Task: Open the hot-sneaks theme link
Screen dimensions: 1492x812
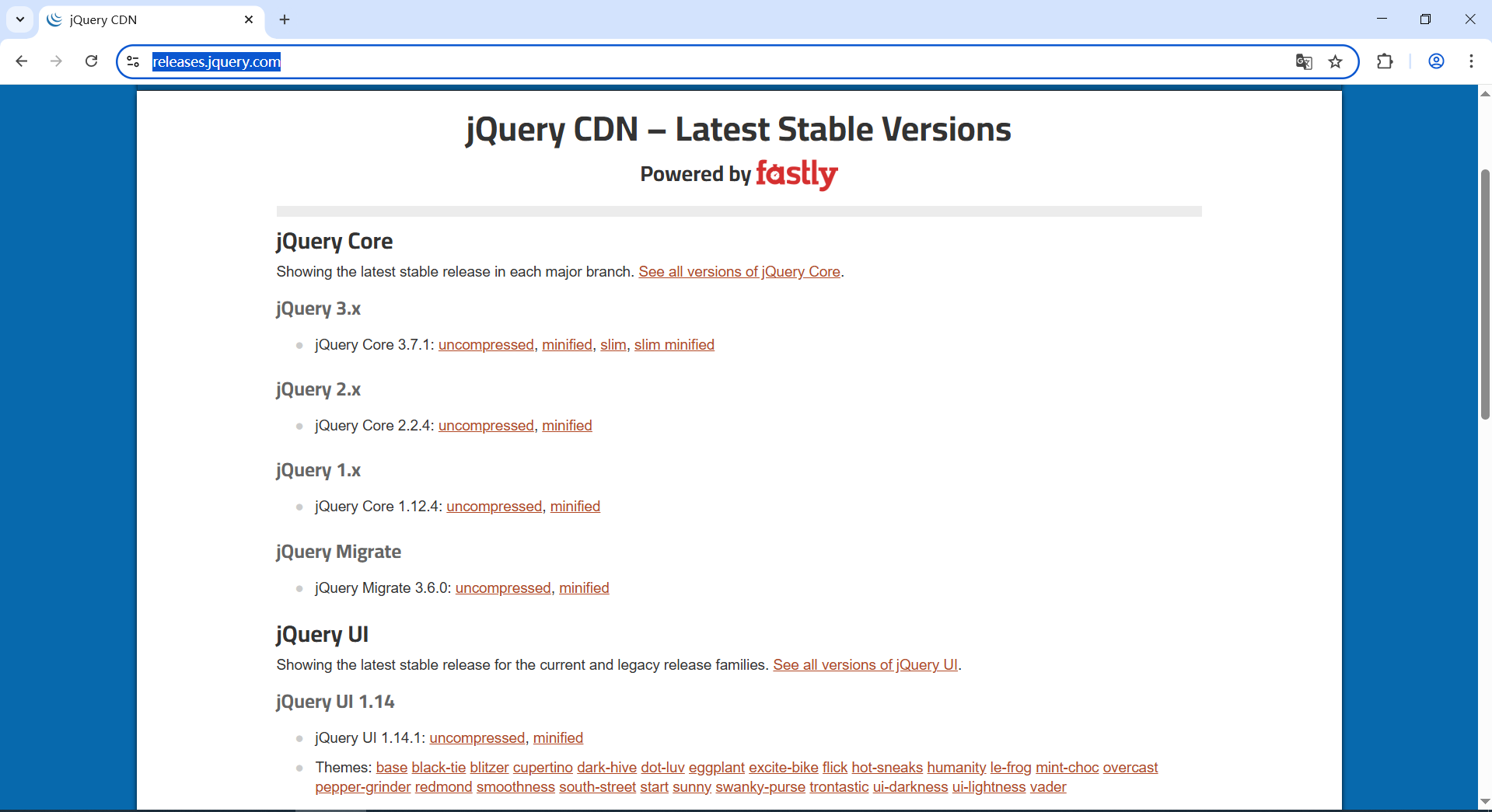Action: pyautogui.click(x=887, y=768)
